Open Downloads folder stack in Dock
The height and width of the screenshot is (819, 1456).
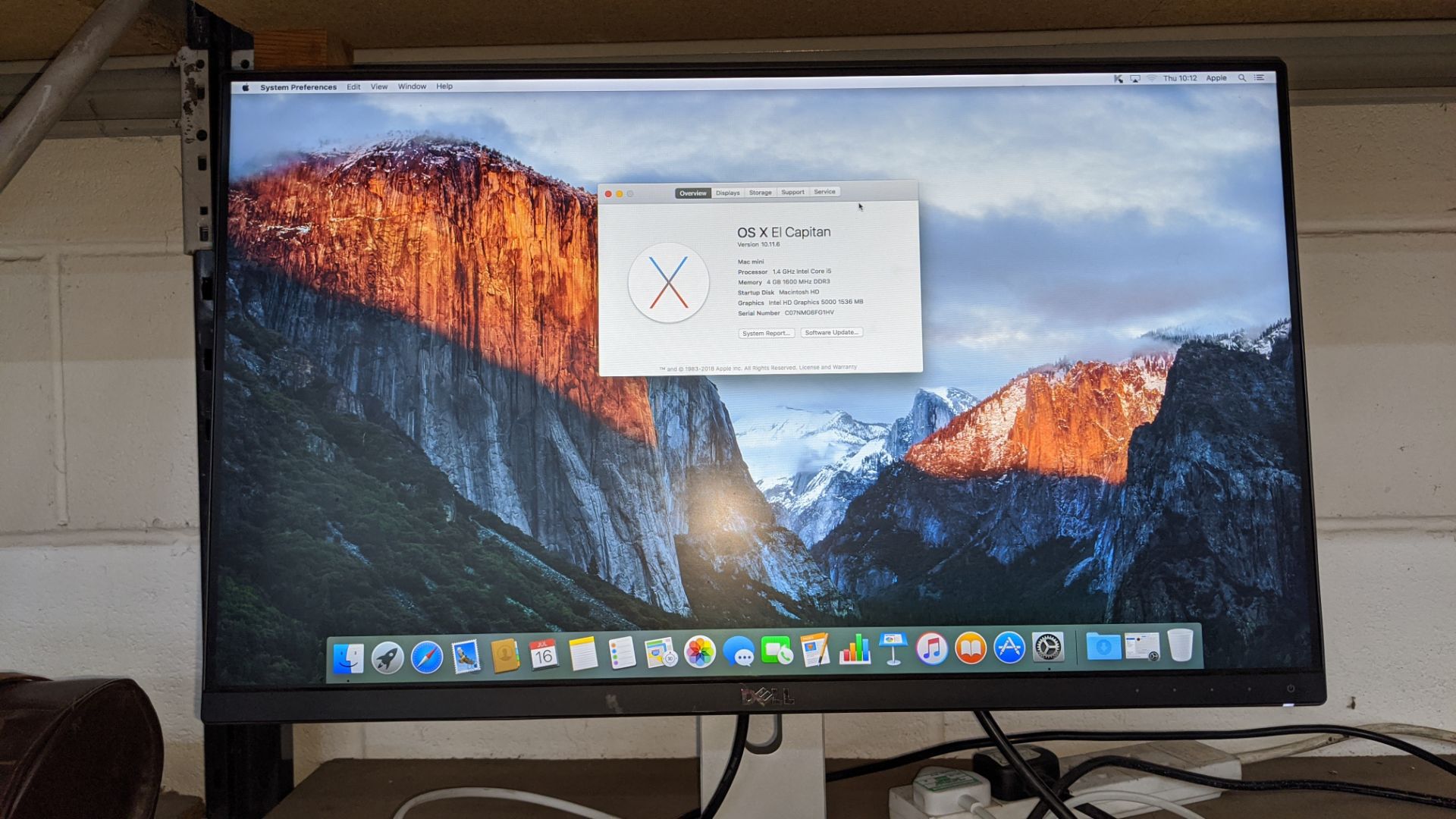coord(1103,647)
